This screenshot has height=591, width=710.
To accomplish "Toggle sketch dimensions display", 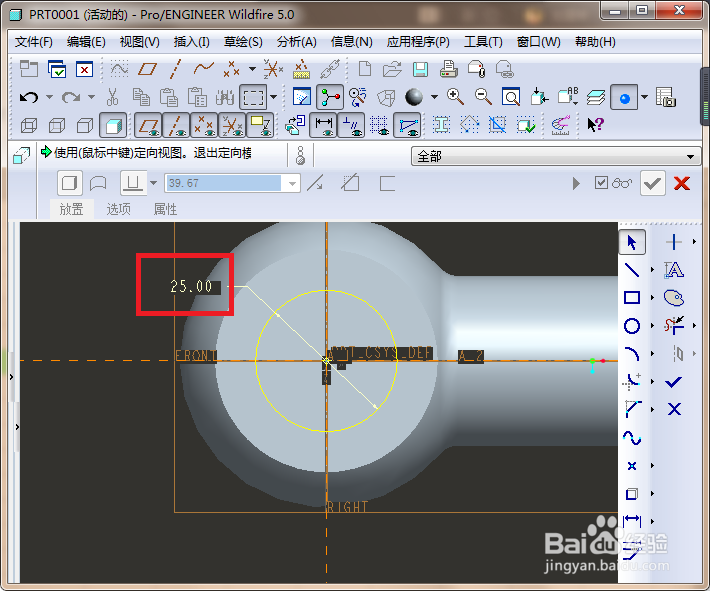I will 323,125.
